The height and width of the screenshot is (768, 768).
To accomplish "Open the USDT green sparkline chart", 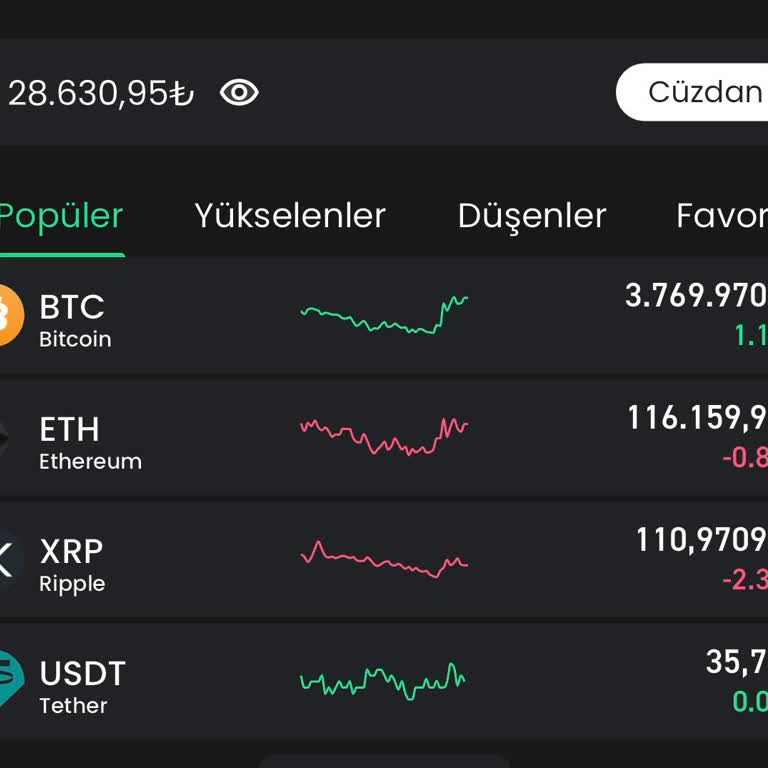I will tap(384, 682).
